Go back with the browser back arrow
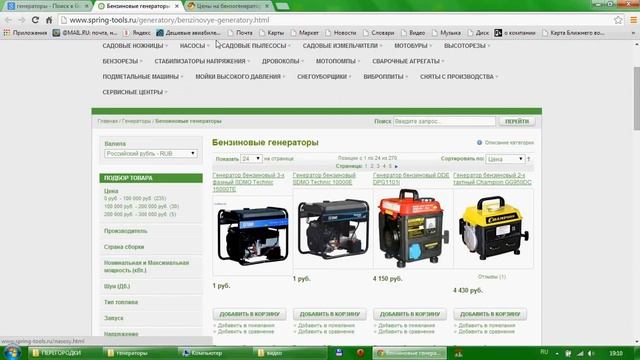 coord(8,20)
